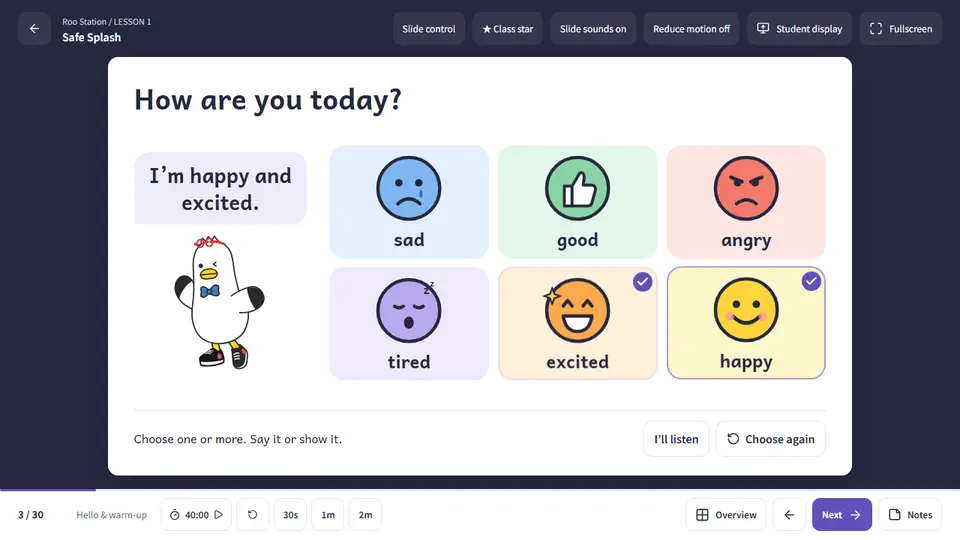This screenshot has width=960, height=540.
Task: Click the "Safe Splash" lesson title
Action: pyautogui.click(x=91, y=37)
